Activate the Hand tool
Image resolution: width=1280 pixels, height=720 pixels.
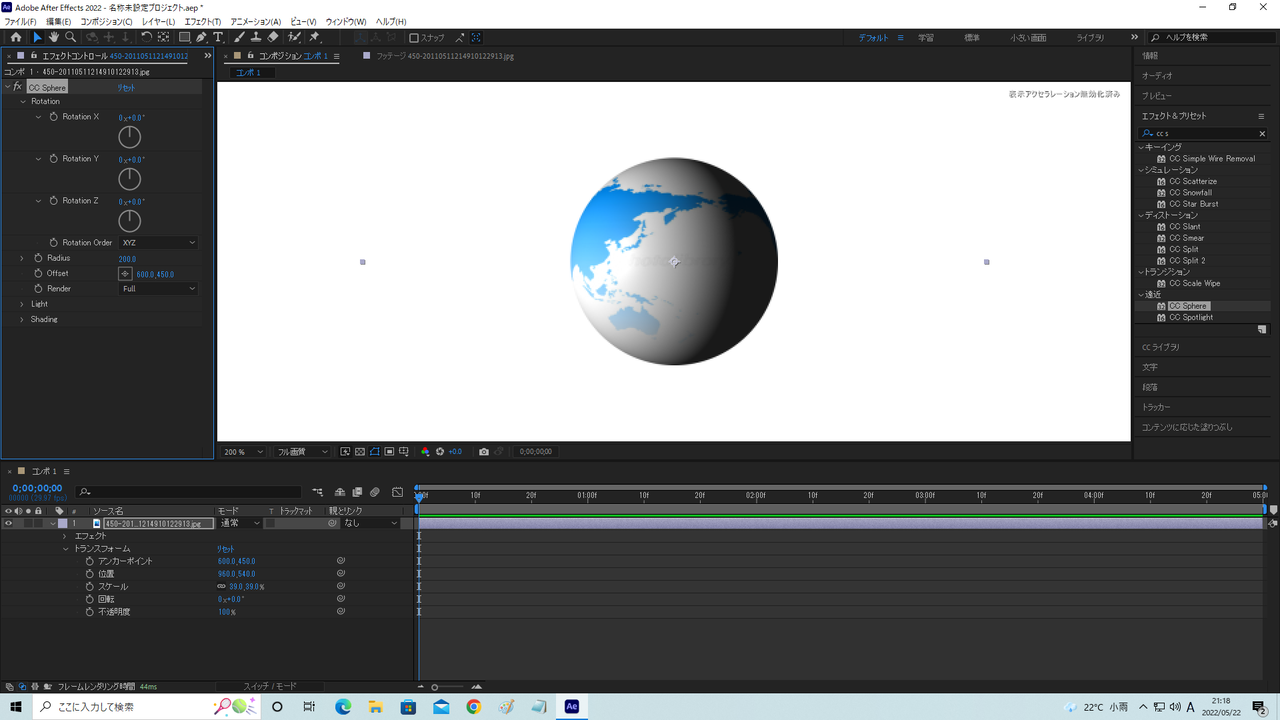[54, 37]
